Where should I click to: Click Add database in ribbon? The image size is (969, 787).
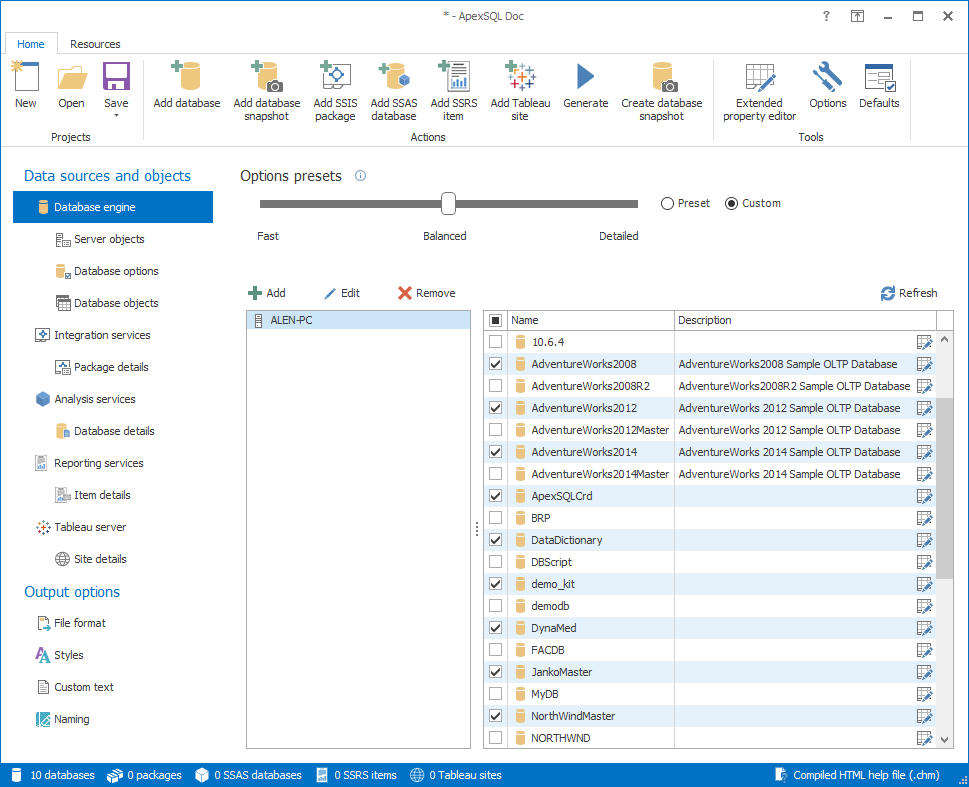pos(187,85)
